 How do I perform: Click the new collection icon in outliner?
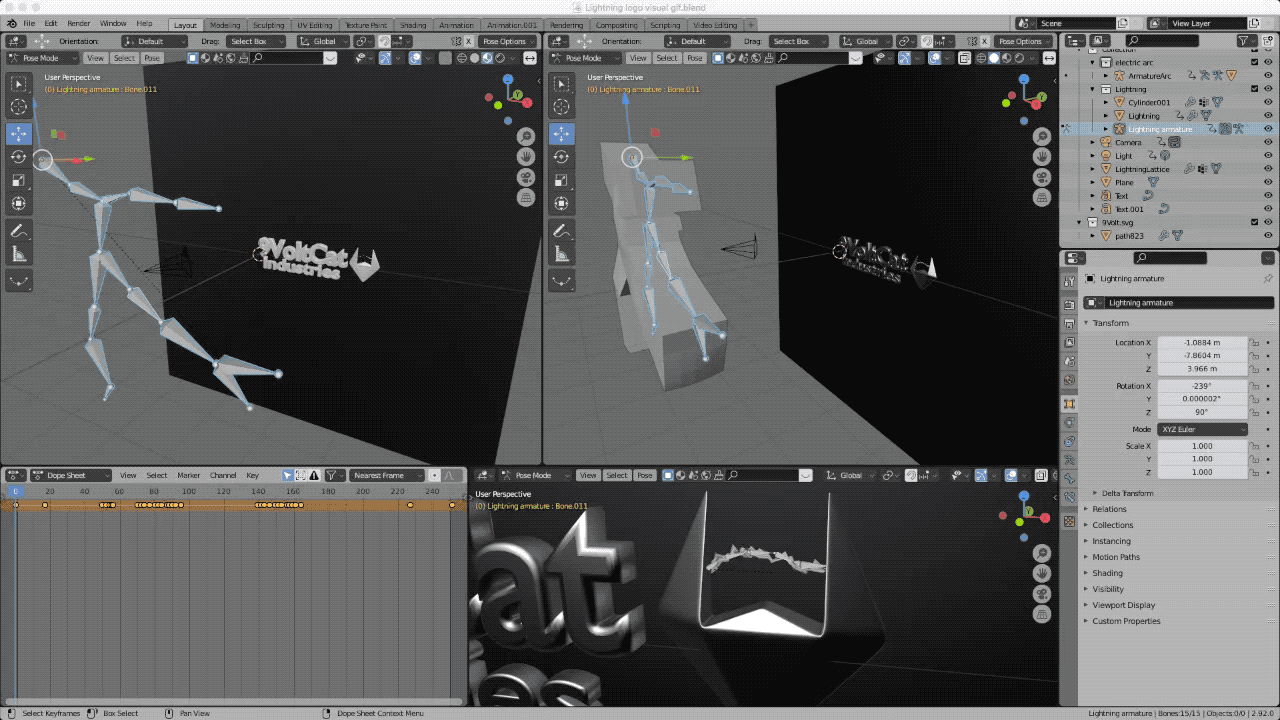[1268, 41]
